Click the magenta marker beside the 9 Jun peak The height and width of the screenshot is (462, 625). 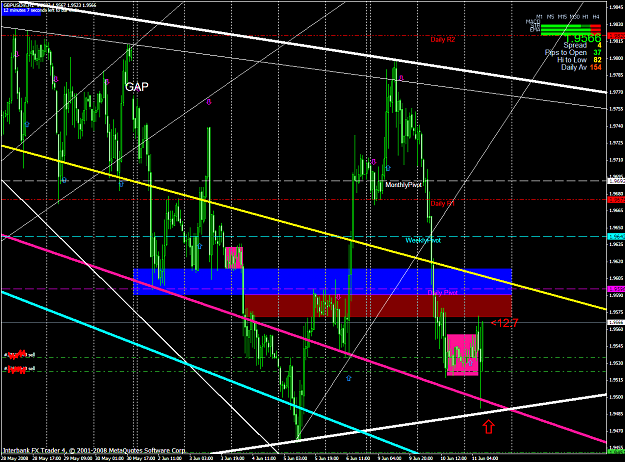pos(401,78)
